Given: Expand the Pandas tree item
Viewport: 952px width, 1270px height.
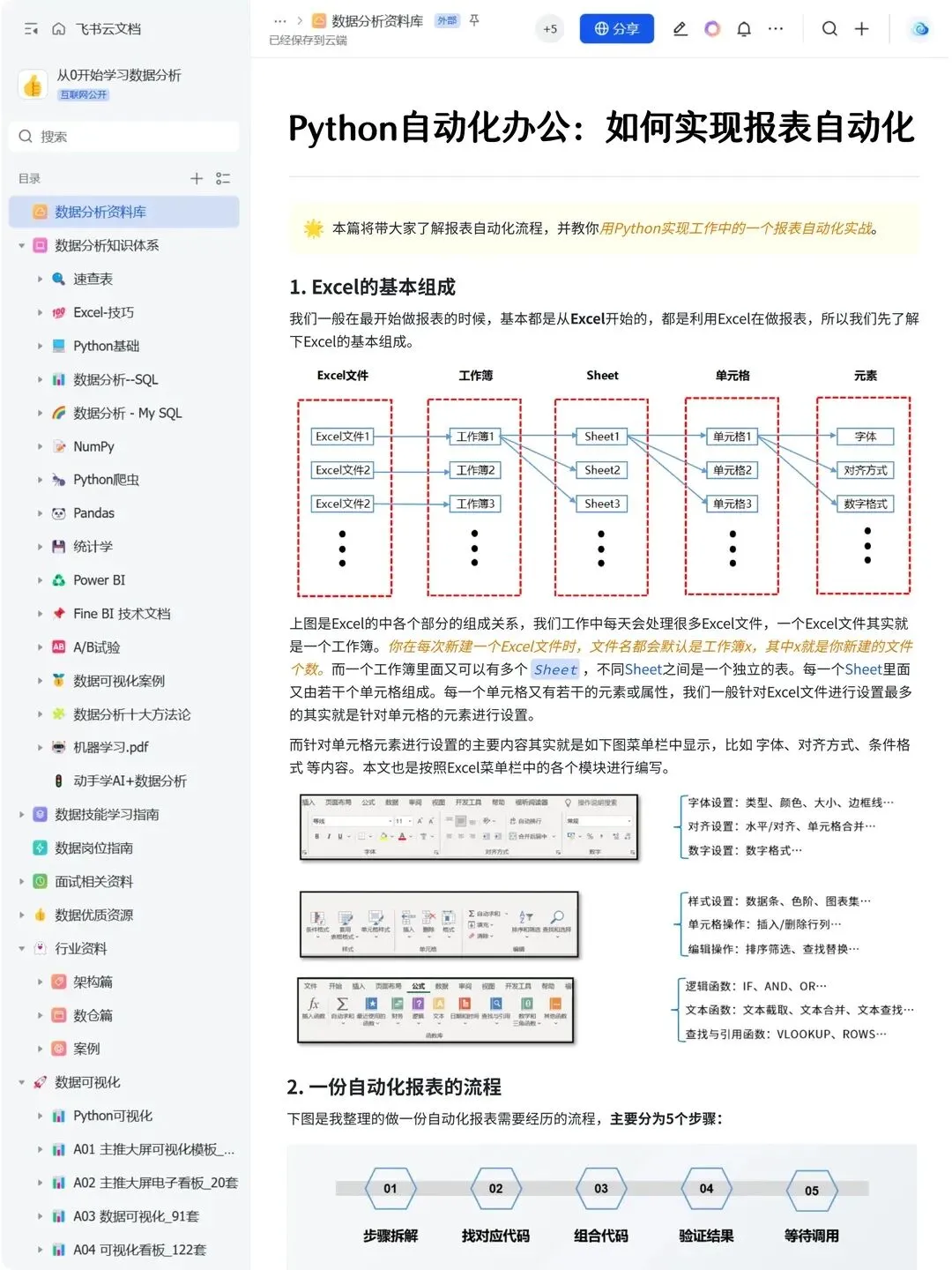Looking at the screenshot, I should [x=40, y=513].
